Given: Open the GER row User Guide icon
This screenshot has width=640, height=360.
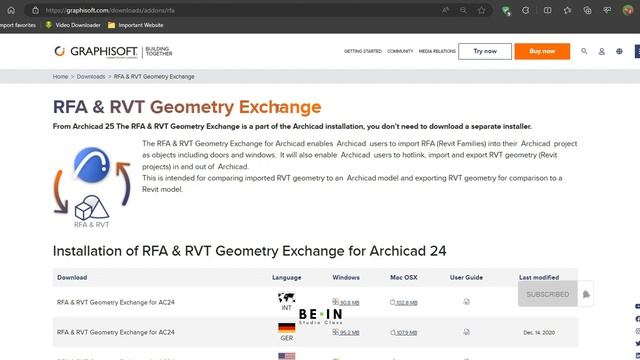Looking at the screenshot, I should 466,332.
